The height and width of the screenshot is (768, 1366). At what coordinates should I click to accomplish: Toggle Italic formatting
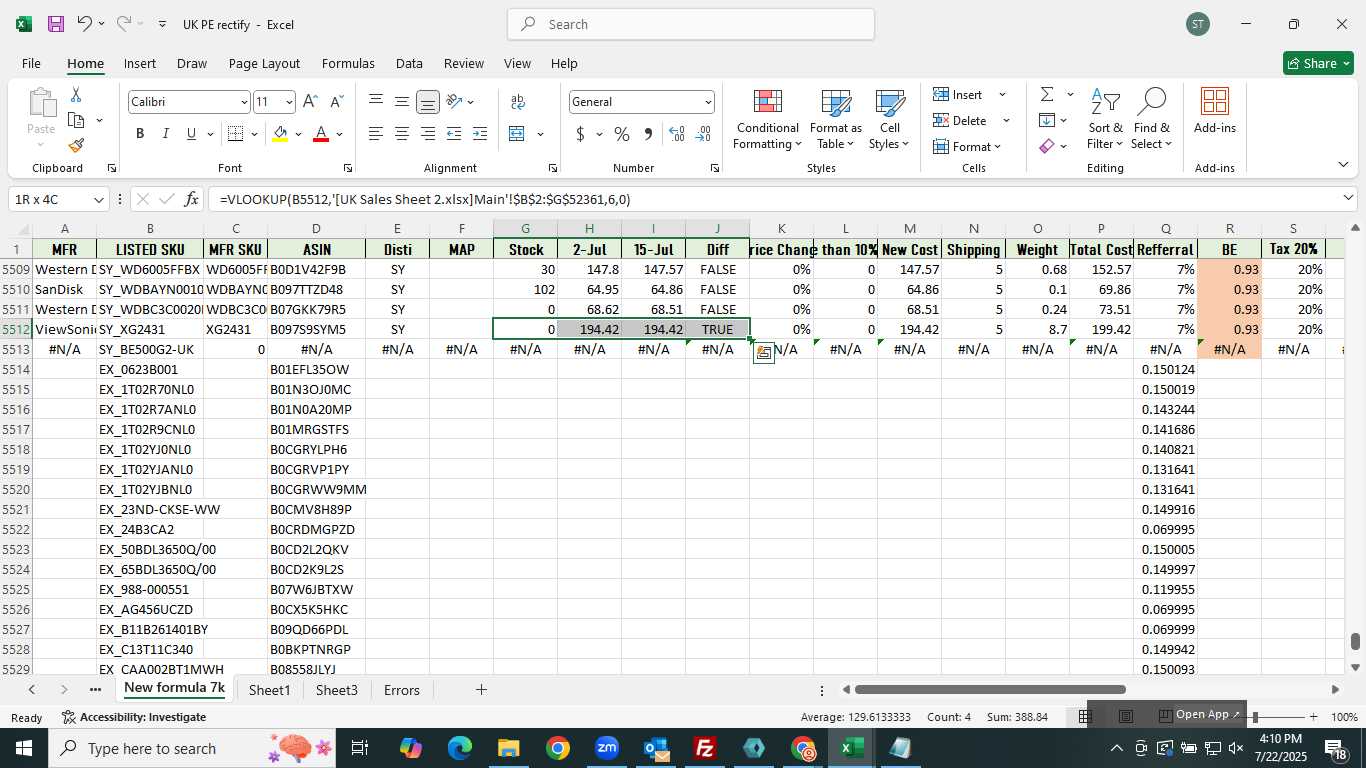(165, 134)
